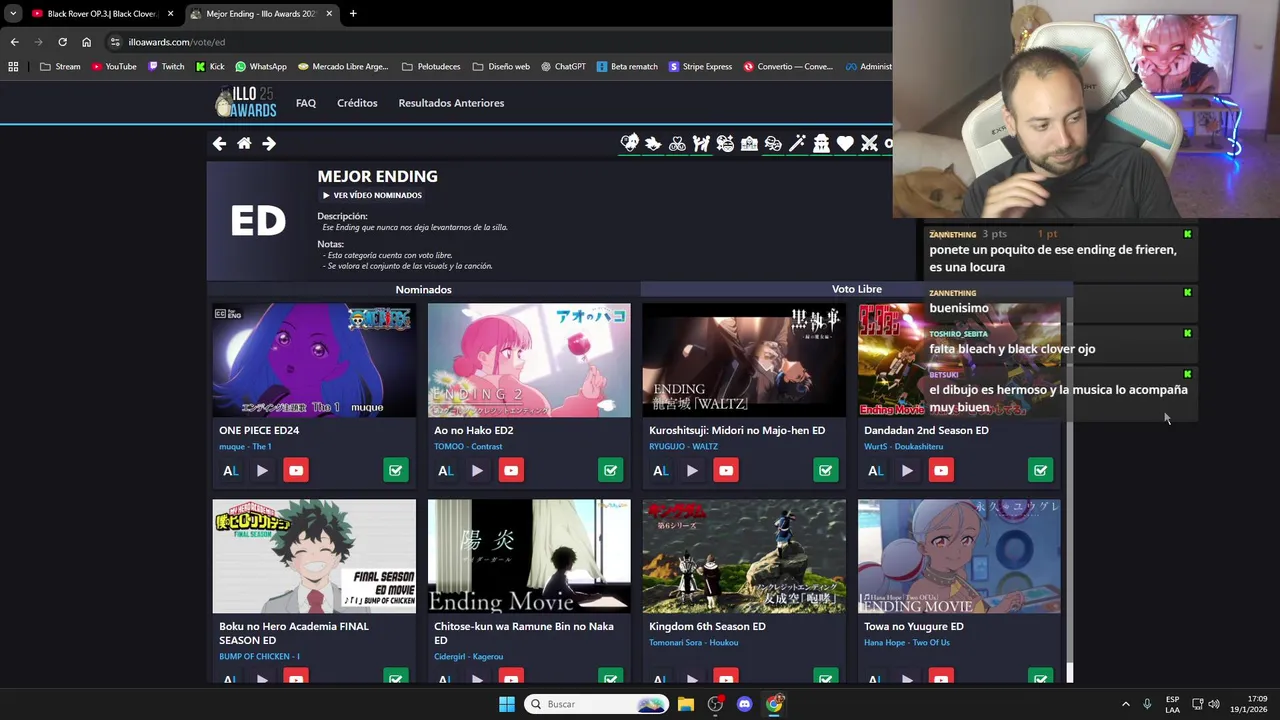
Task: Select the laughing face category icon
Action: click(725, 144)
